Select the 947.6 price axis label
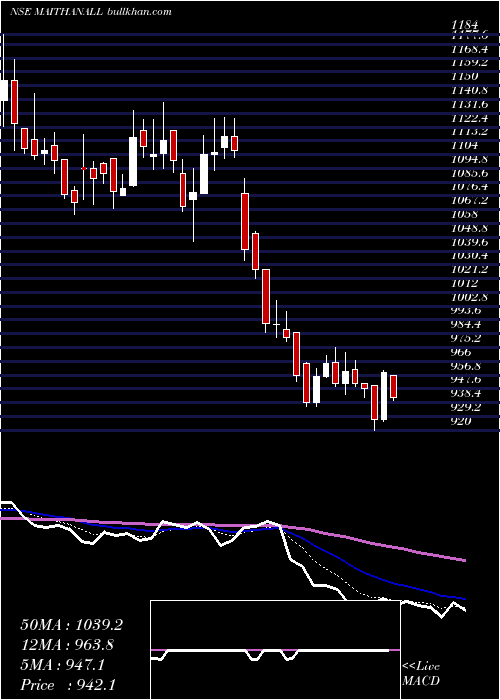 467,380
